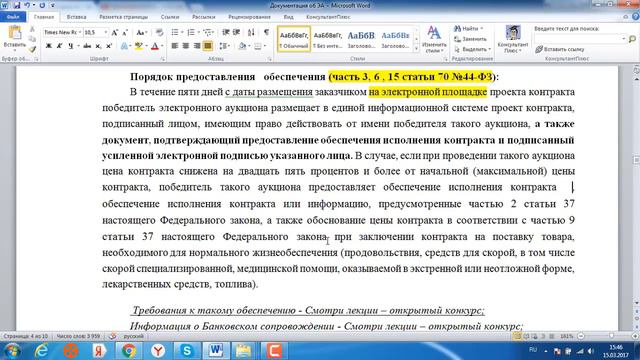
Task: Click Изменить стили button
Action: click(x=434, y=39)
